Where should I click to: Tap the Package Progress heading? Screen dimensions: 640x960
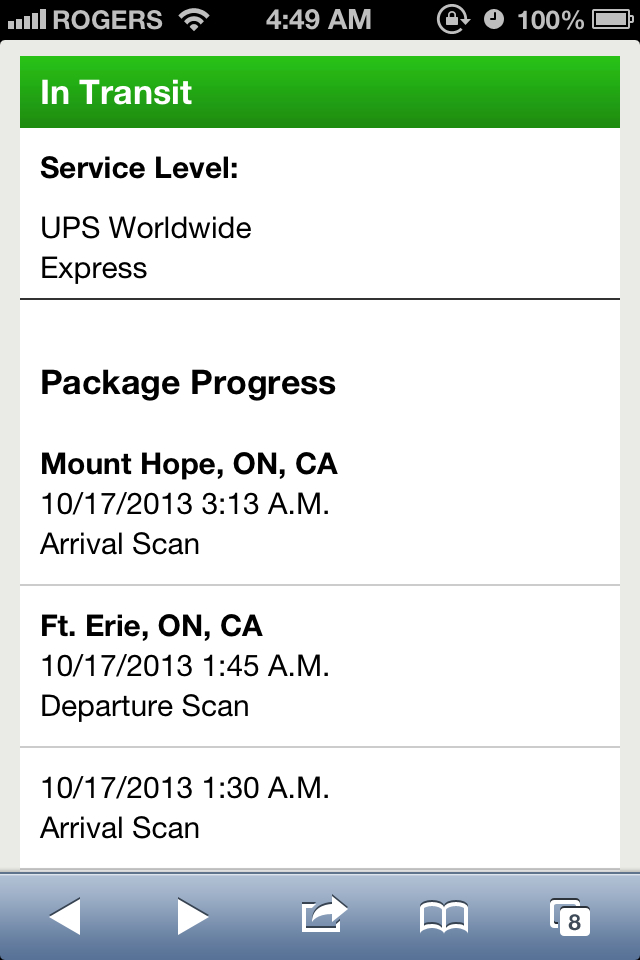(188, 383)
